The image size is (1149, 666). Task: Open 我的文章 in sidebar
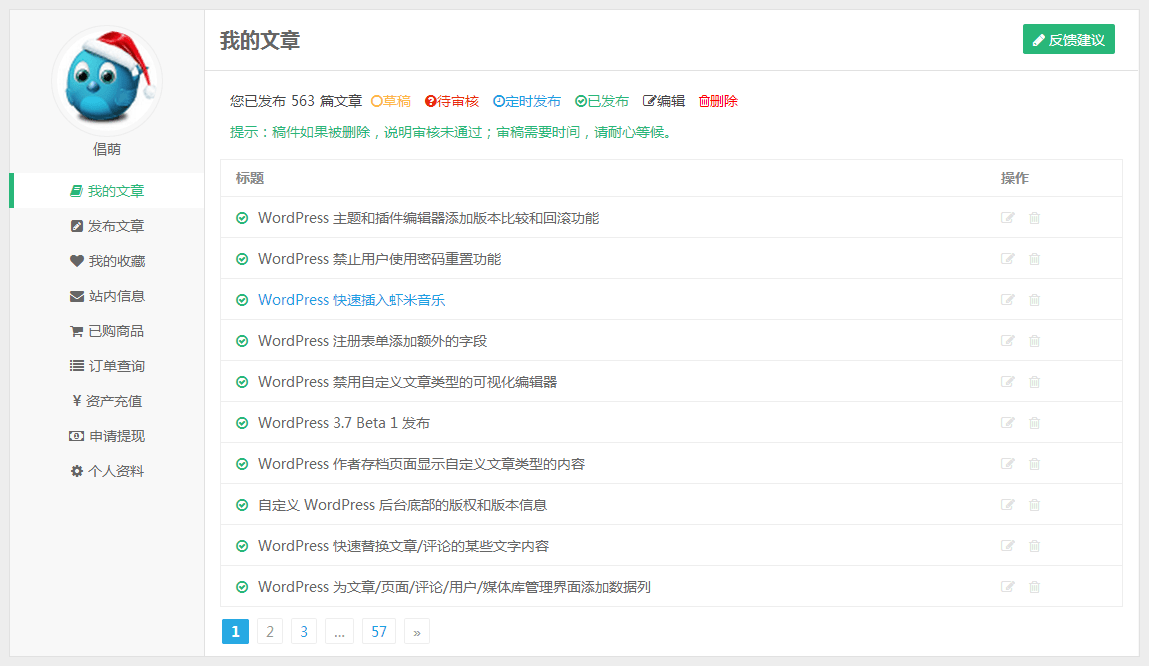tap(107, 190)
